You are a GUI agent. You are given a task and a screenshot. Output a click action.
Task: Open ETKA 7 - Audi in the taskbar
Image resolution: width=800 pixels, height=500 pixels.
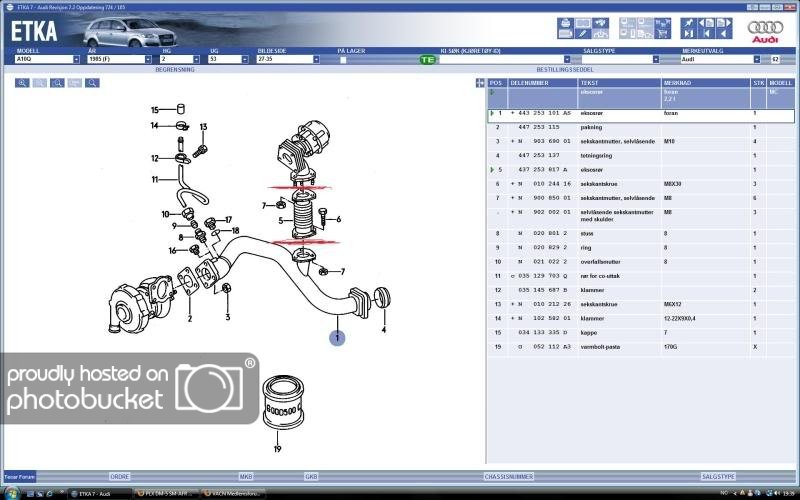point(97,492)
